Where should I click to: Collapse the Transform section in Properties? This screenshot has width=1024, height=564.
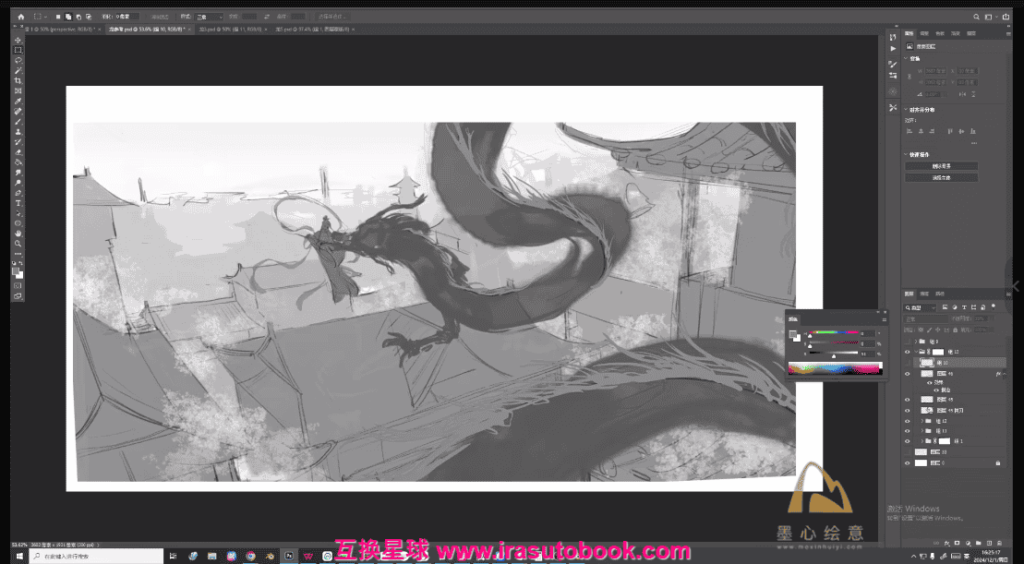(906, 58)
